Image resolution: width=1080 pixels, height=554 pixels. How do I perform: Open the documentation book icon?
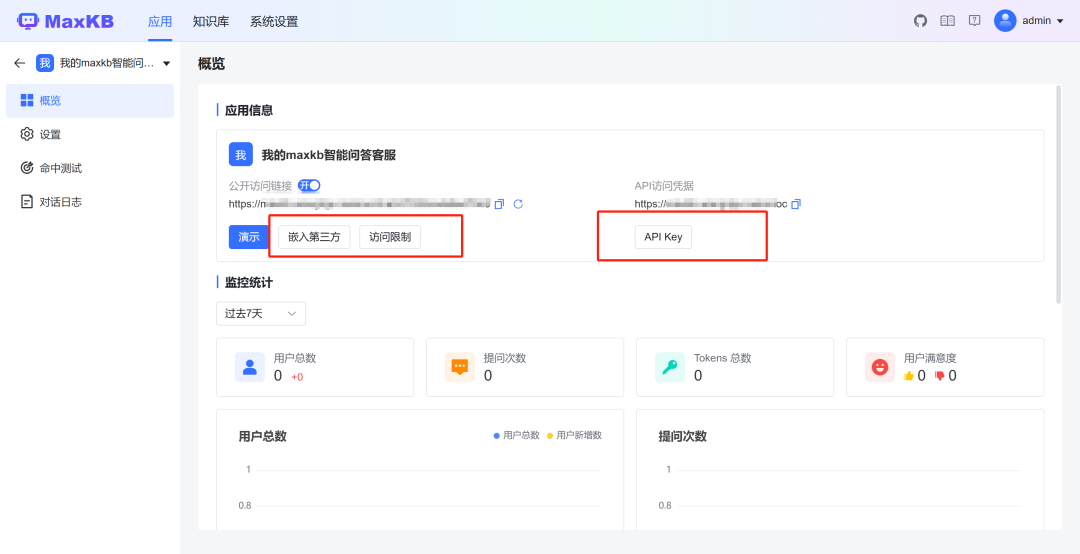coord(948,21)
